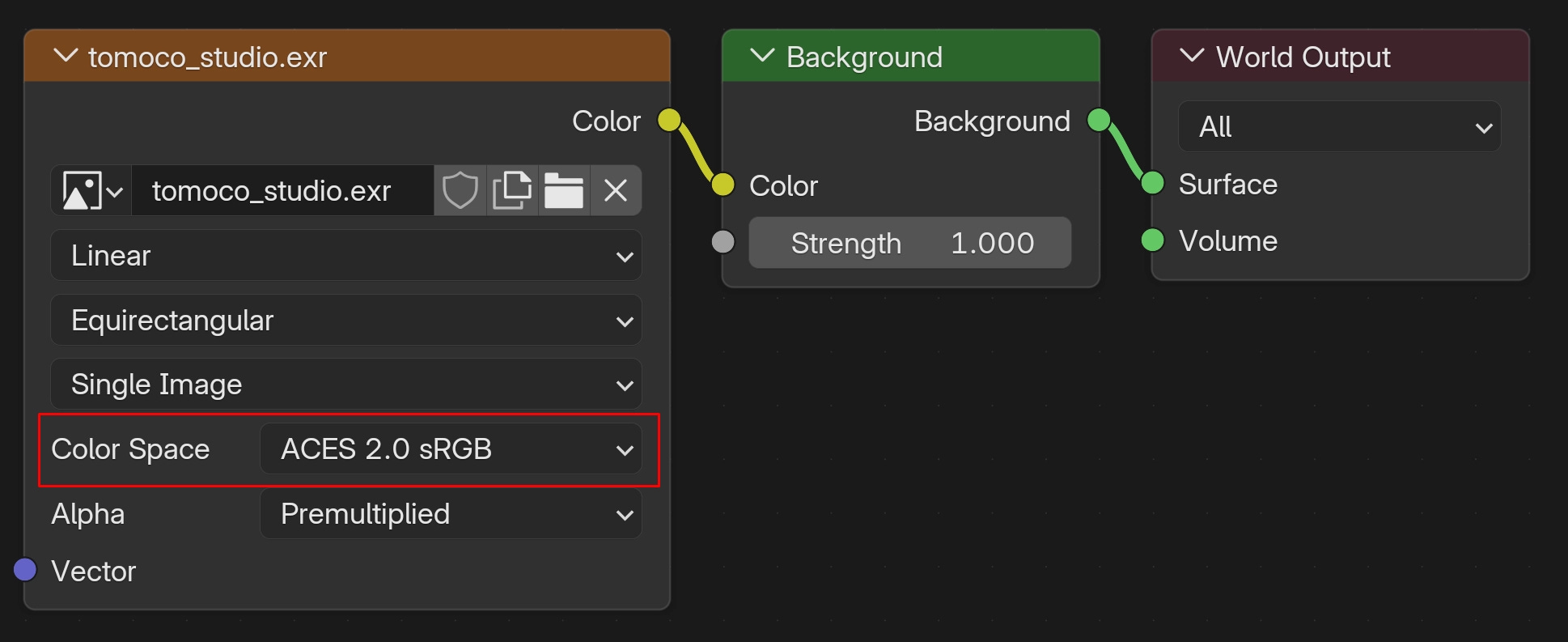Click the new image duplicate icon
1568x642 pixels.
pos(512,191)
